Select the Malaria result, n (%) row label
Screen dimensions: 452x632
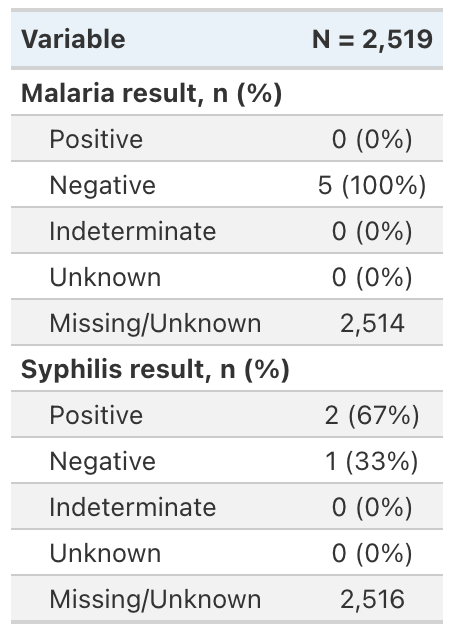coord(151,94)
